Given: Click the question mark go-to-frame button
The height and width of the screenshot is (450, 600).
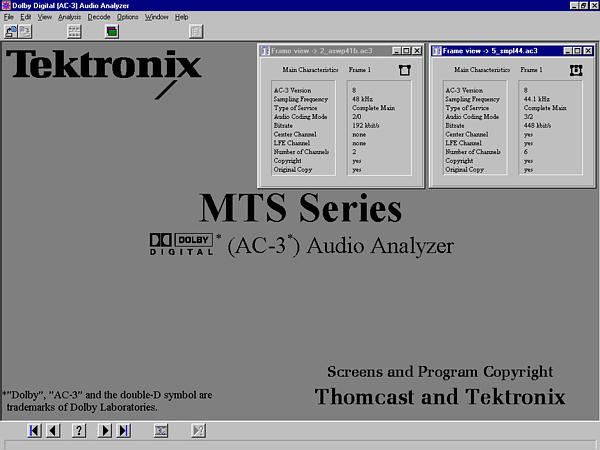Looking at the screenshot, I should point(79,431).
